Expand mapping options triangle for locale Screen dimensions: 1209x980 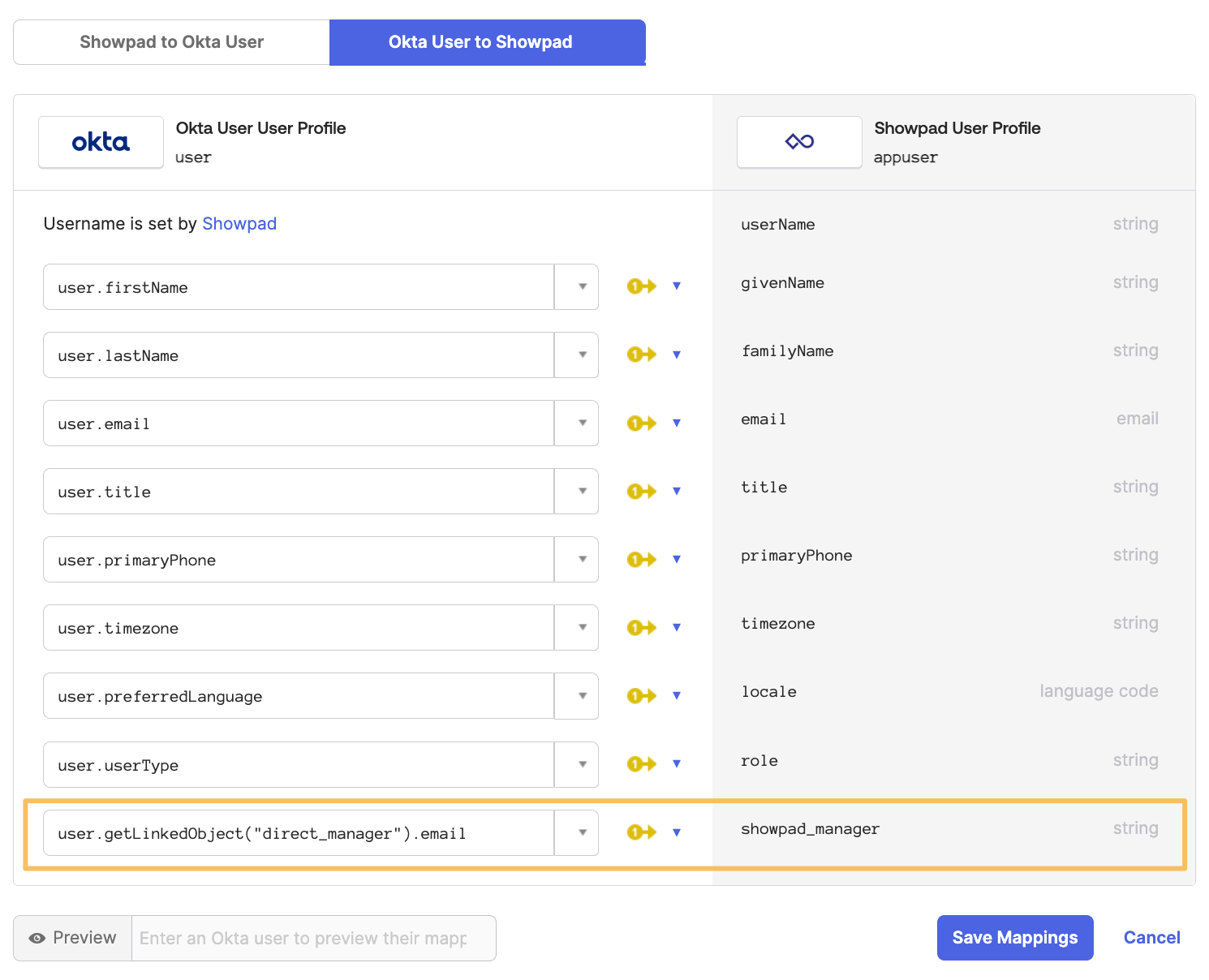click(x=677, y=695)
